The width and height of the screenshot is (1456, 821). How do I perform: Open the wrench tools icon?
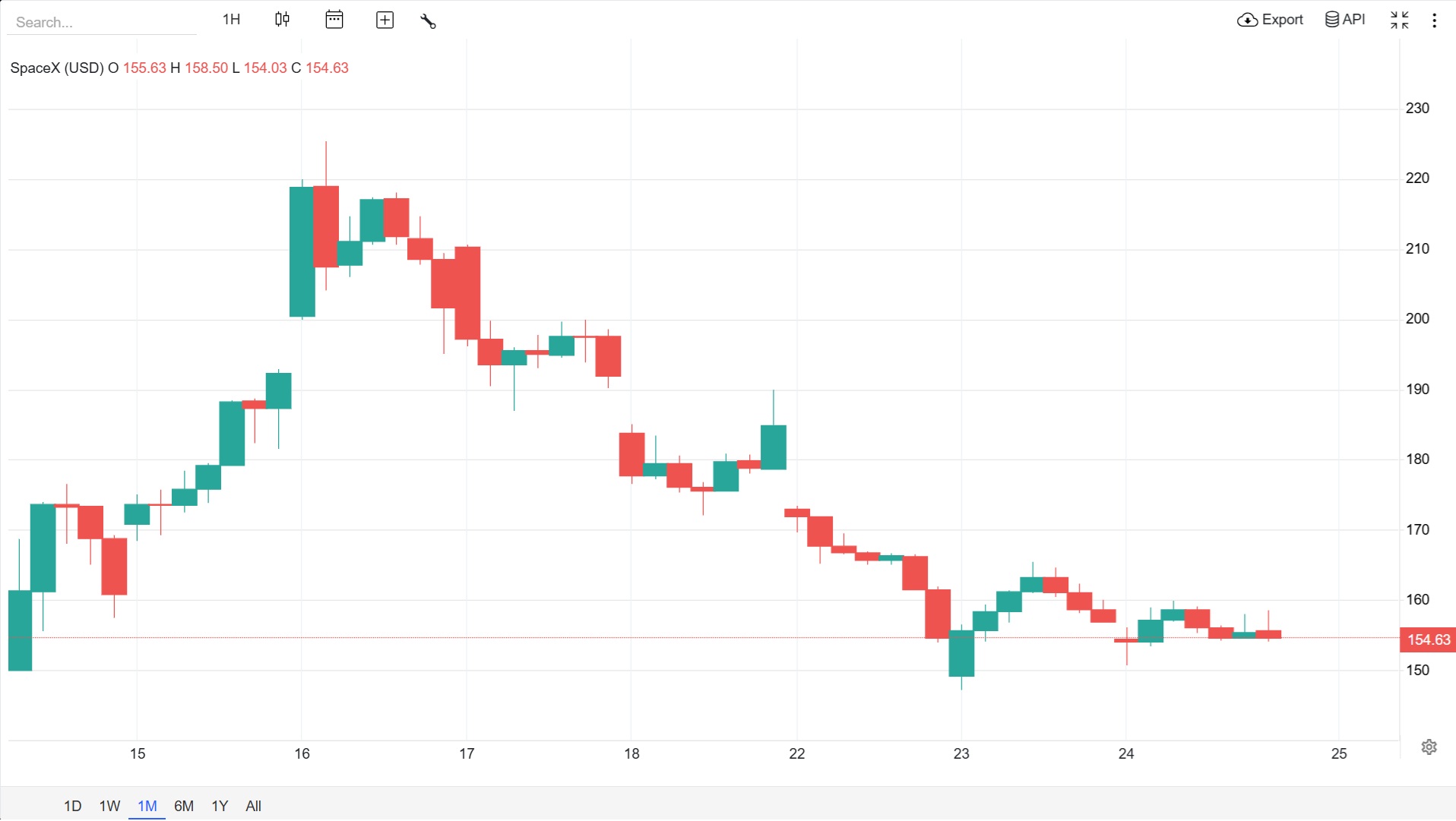click(428, 21)
